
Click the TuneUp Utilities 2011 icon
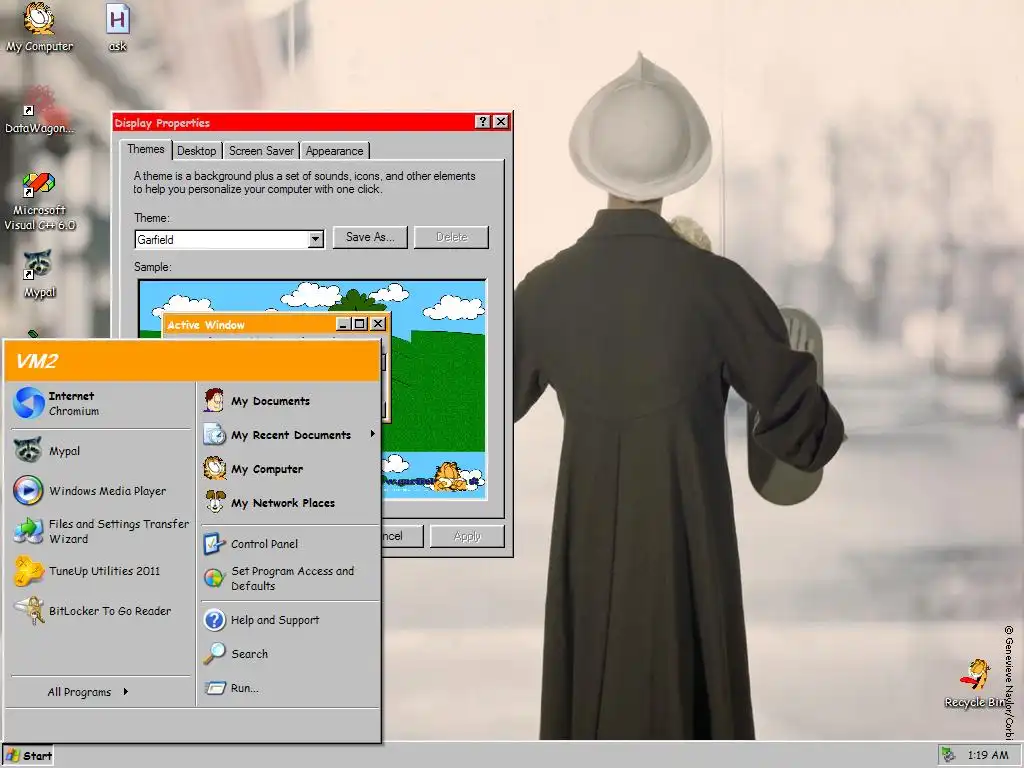coord(28,571)
